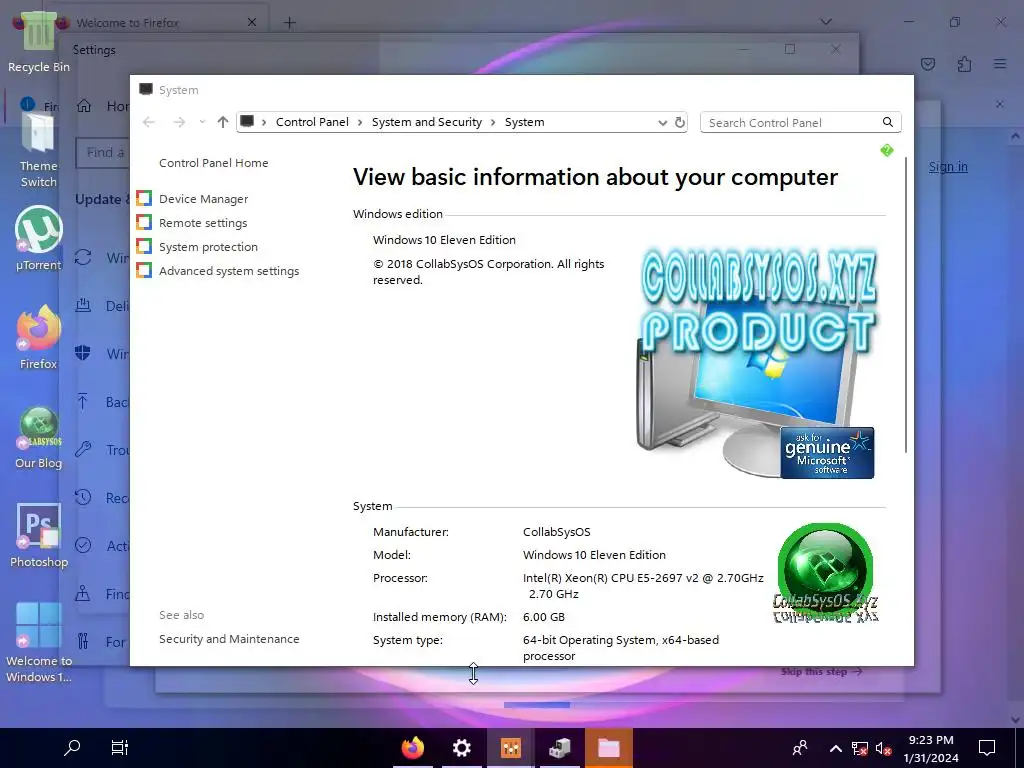This screenshot has width=1024, height=768.
Task: Click Find a setting search box
Action: [103, 152]
